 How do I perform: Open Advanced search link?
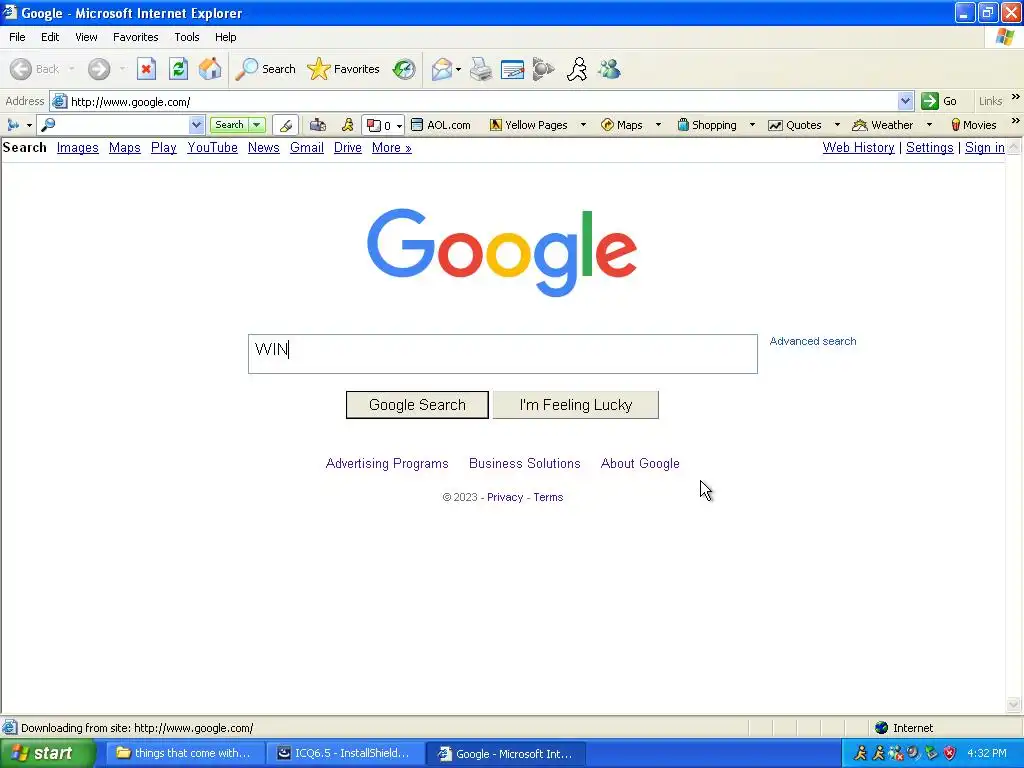tap(812, 341)
